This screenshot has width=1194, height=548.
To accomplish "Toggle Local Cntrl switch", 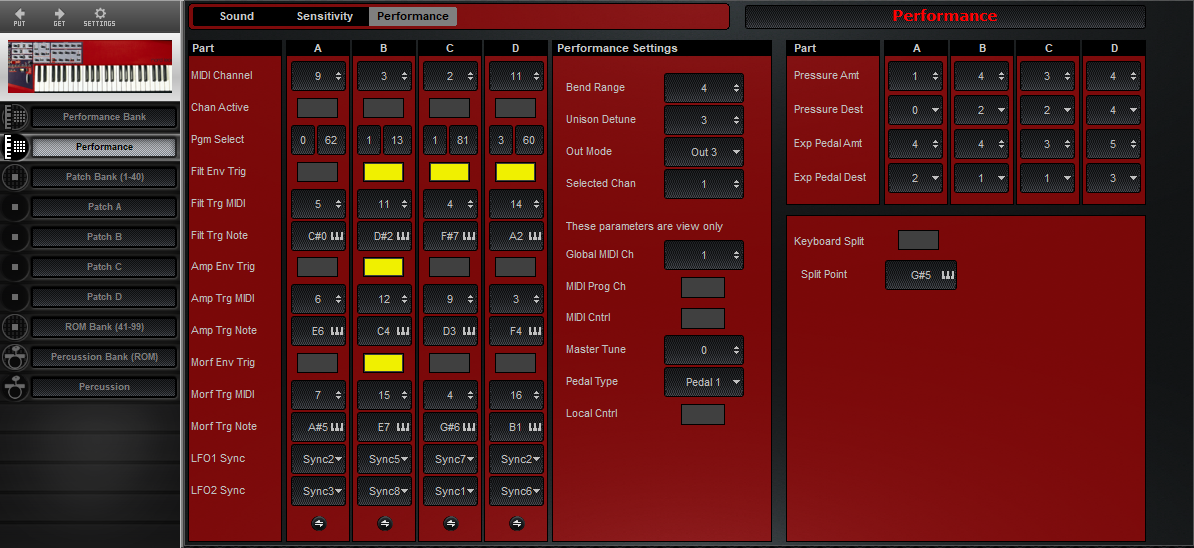I will point(703,414).
